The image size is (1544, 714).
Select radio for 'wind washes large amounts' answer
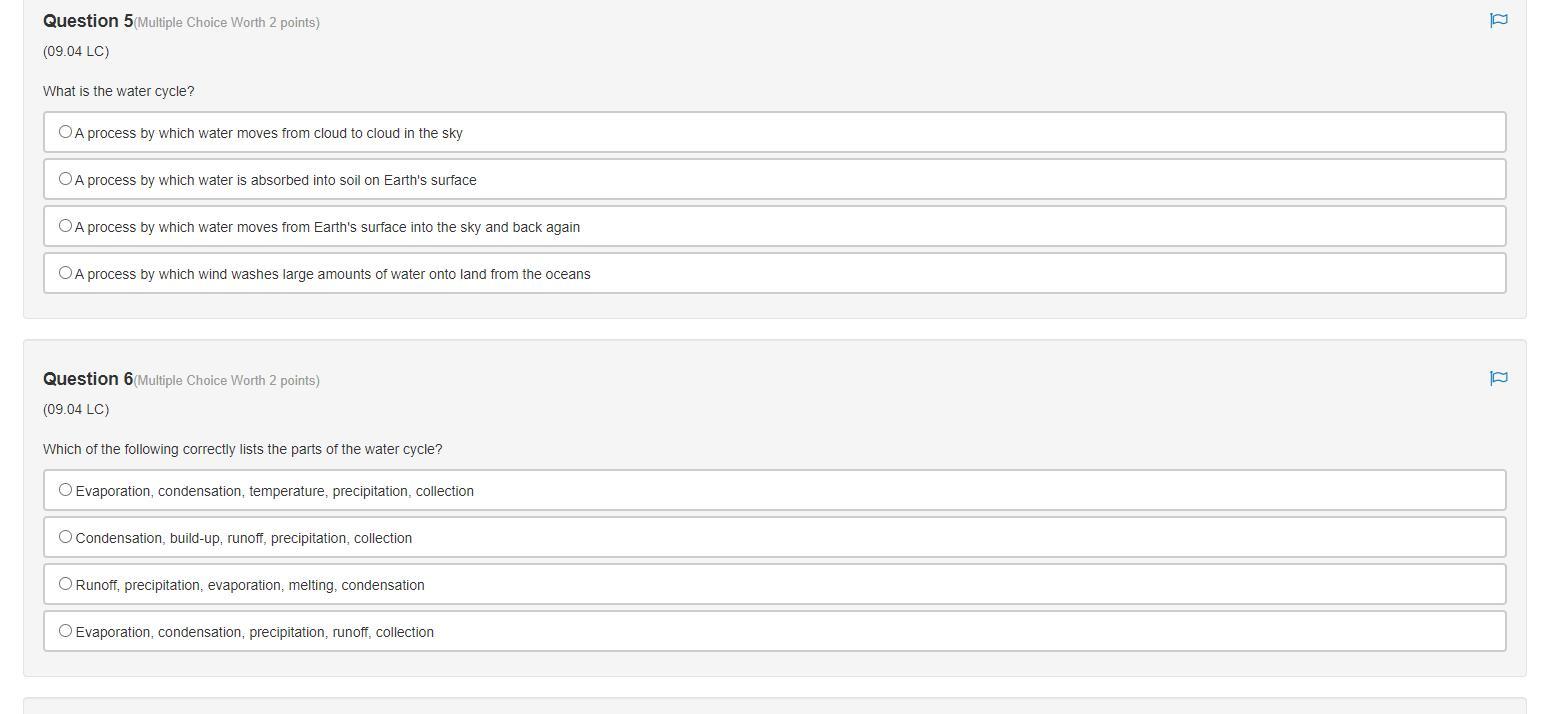tap(65, 273)
